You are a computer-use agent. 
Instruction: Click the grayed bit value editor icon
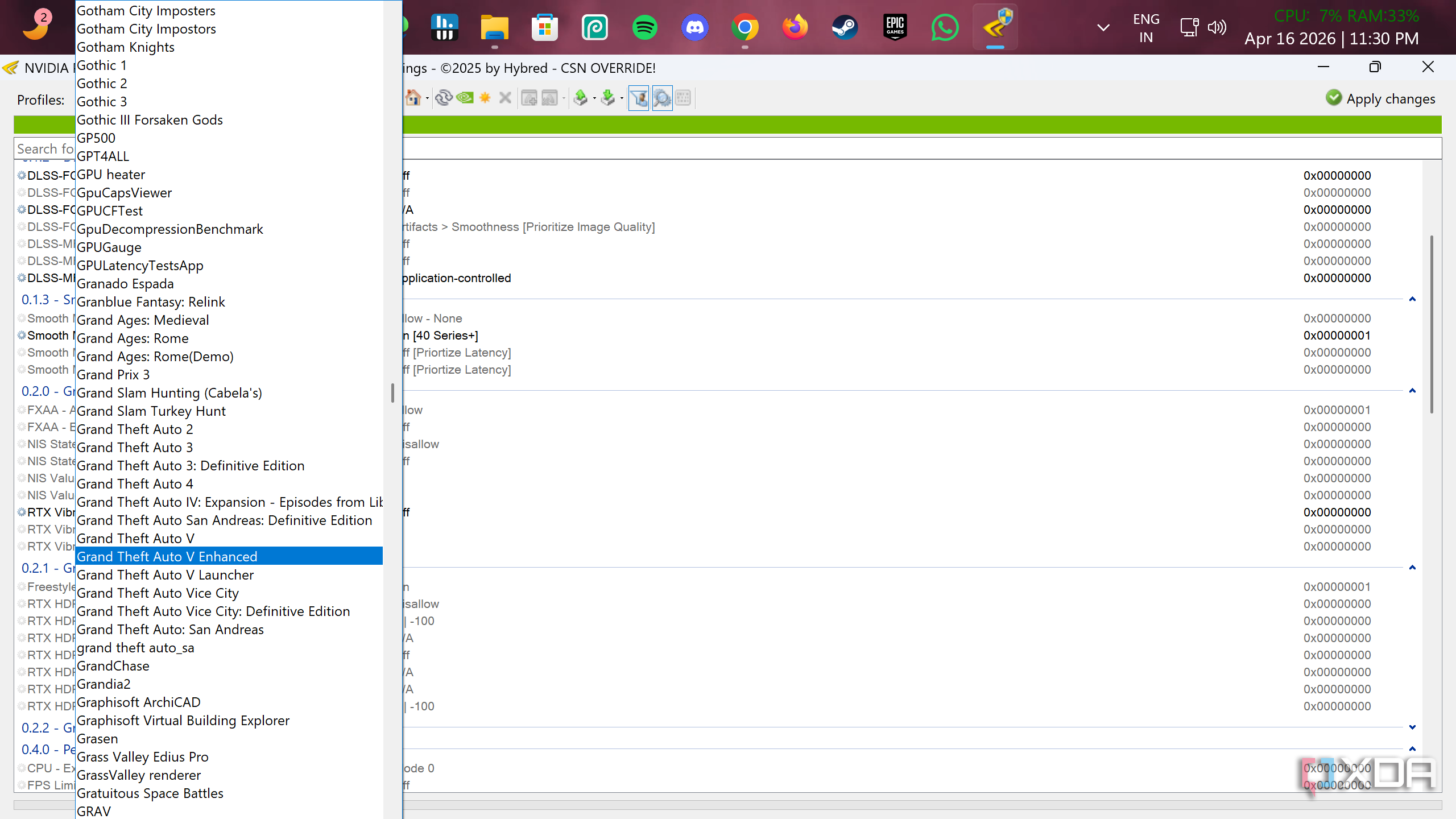[x=683, y=98]
